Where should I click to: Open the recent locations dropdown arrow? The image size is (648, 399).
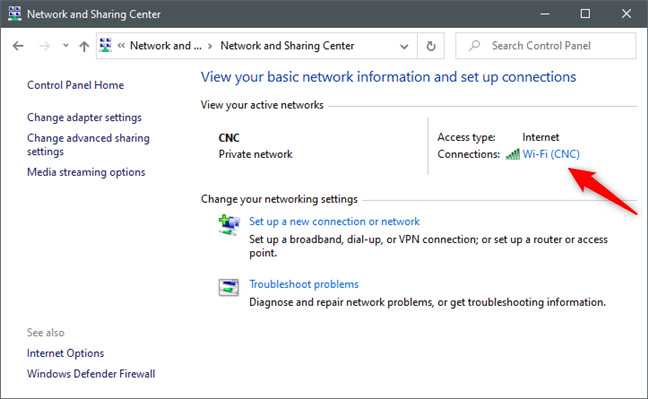click(x=66, y=45)
